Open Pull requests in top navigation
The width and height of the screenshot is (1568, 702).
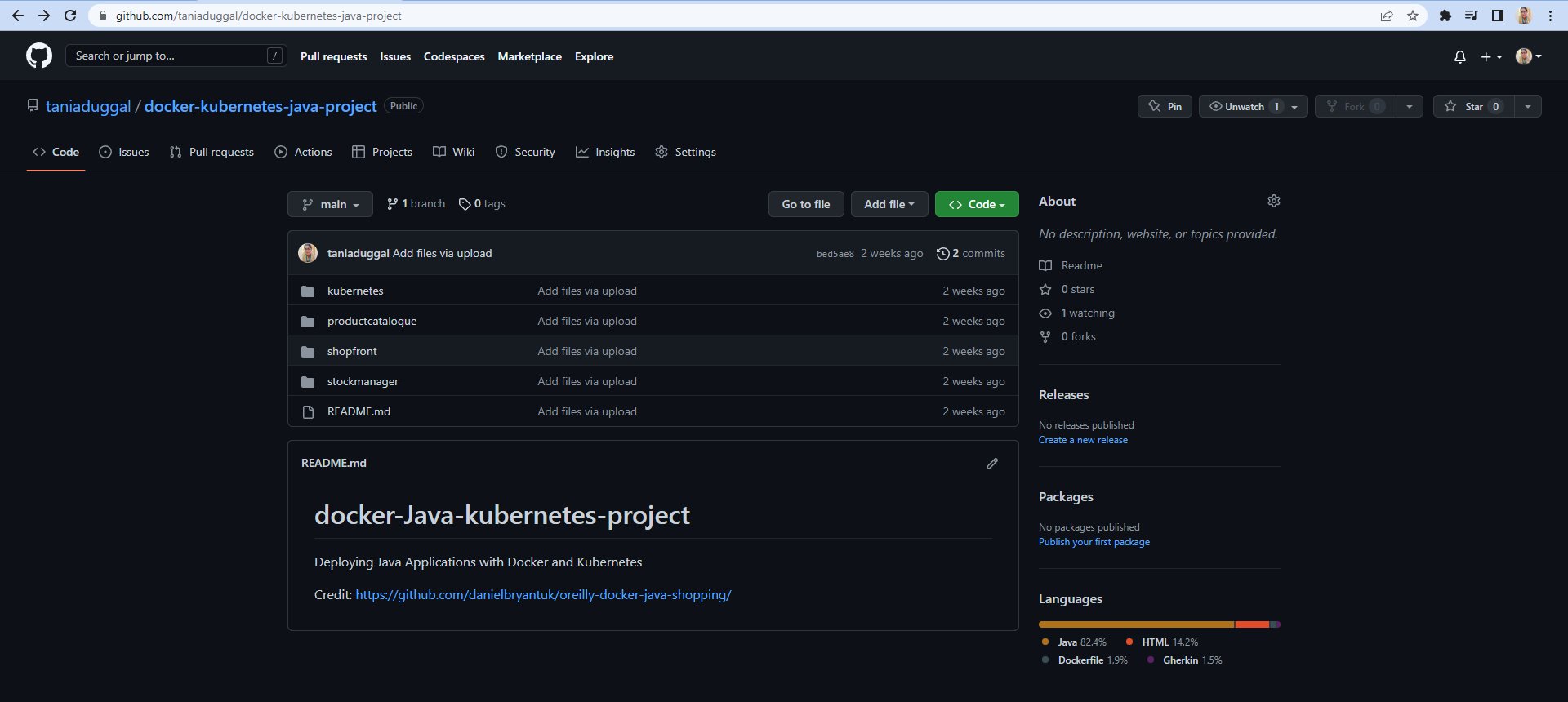pos(333,56)
